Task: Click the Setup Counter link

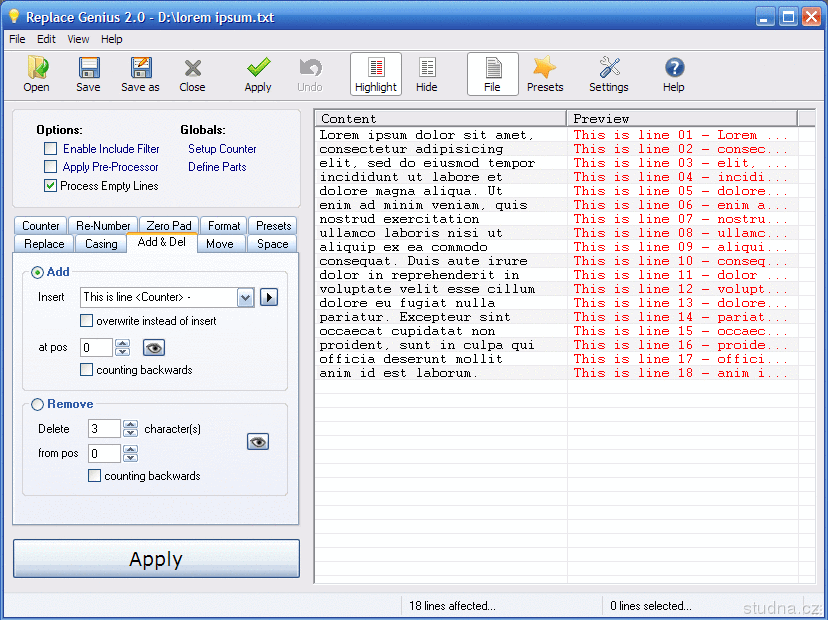Action: click(222, 149)
